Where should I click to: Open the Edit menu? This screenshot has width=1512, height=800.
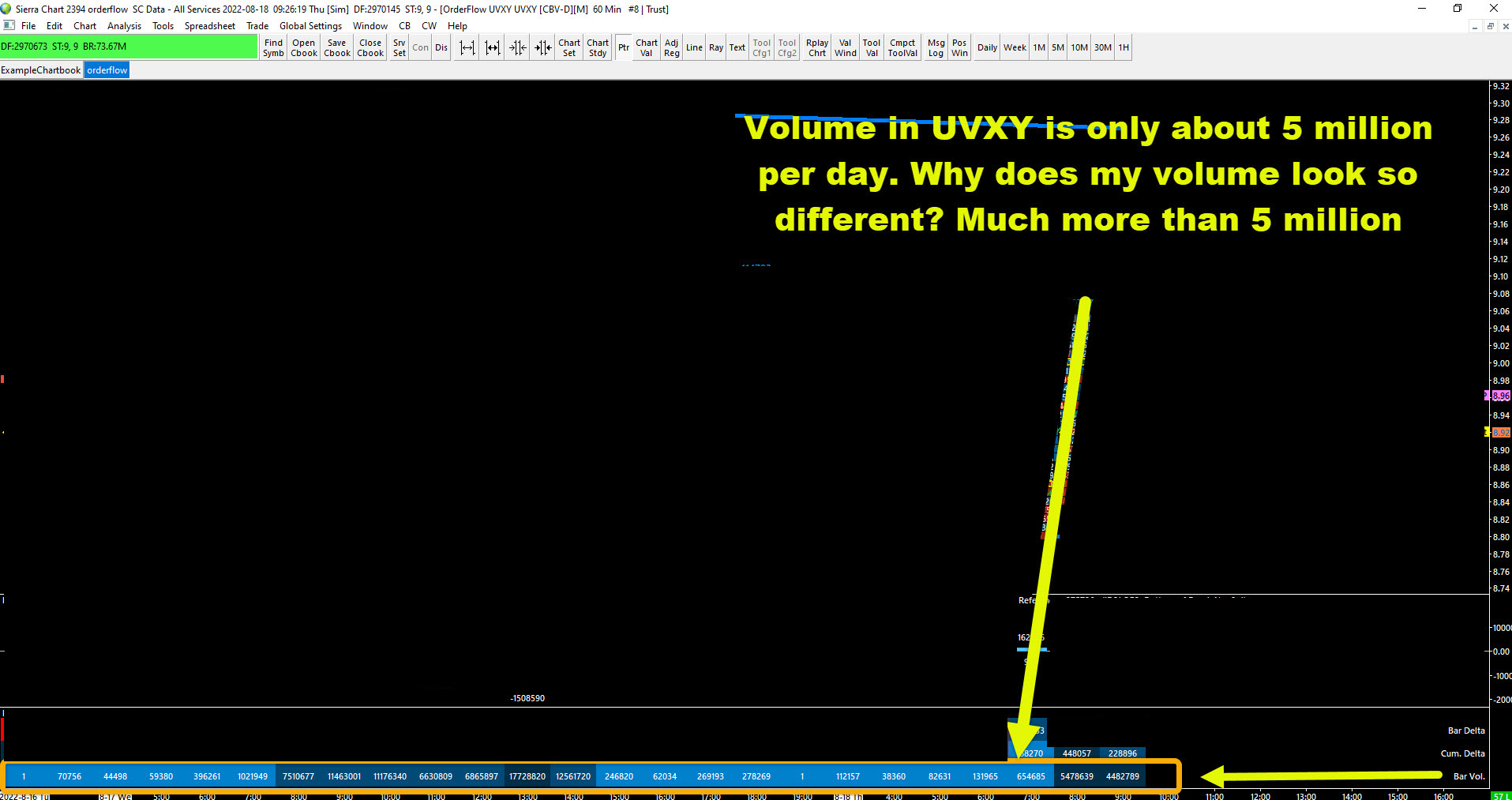[x=54, y=26]
